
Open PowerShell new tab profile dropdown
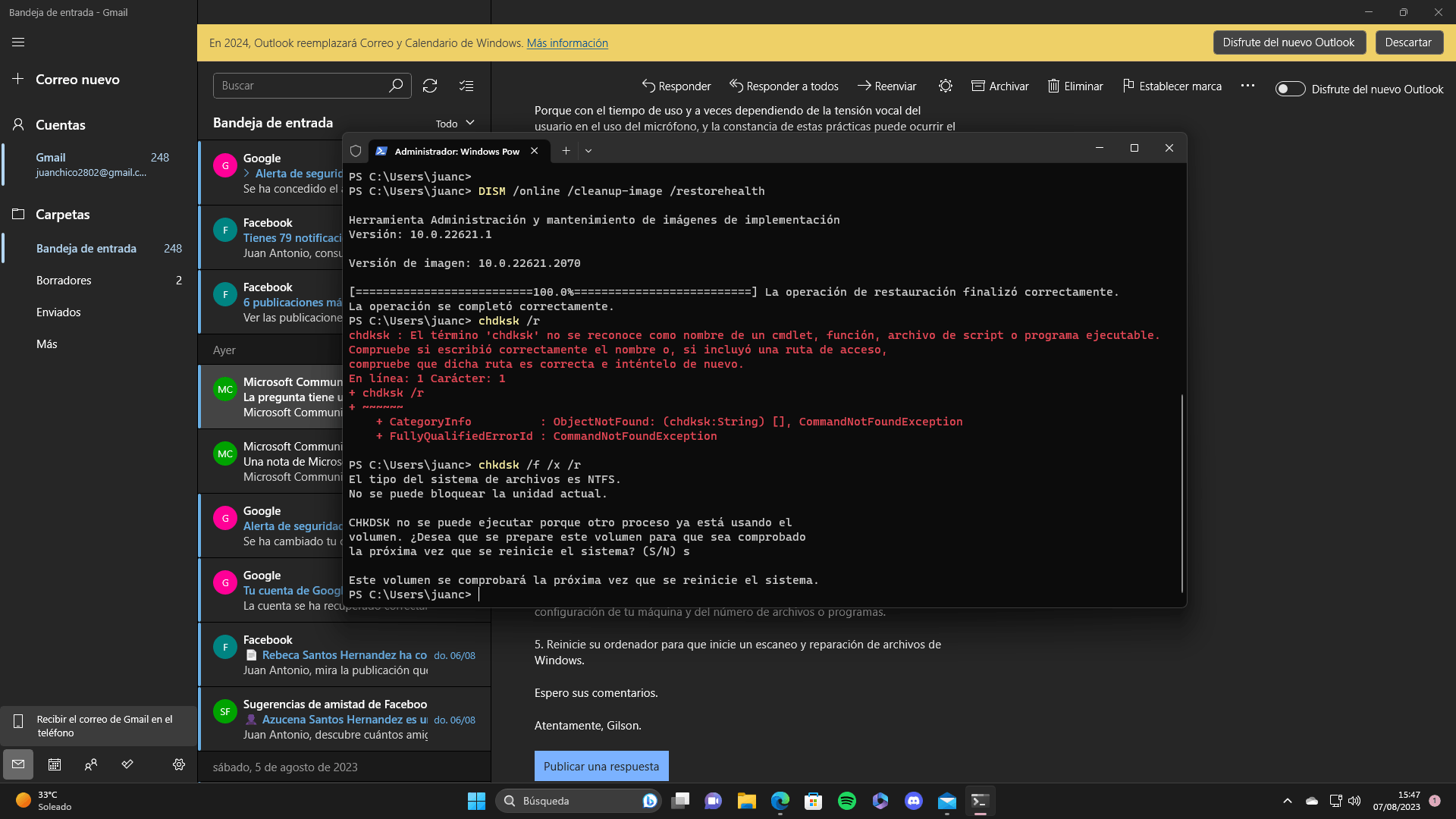588,151
